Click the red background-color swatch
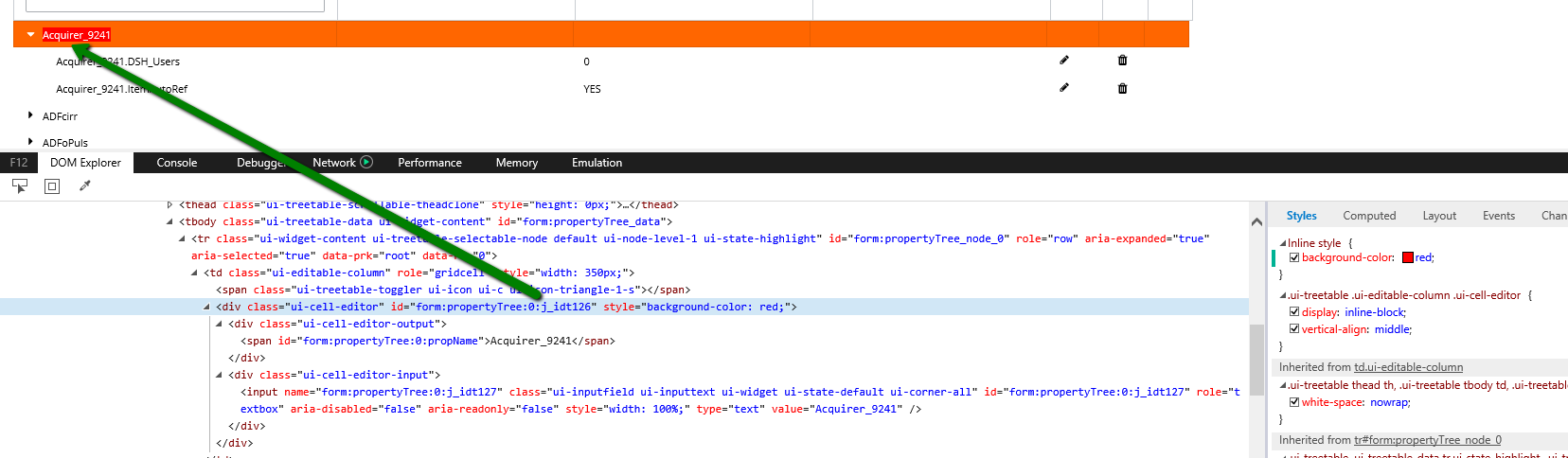 point(1407,257)
